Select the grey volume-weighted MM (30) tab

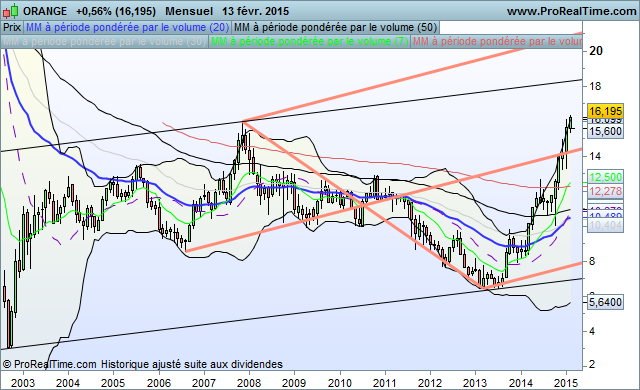(104, 41)
